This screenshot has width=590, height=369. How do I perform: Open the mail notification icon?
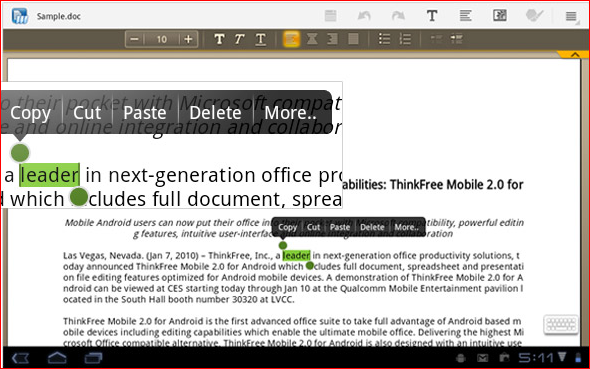482,358
